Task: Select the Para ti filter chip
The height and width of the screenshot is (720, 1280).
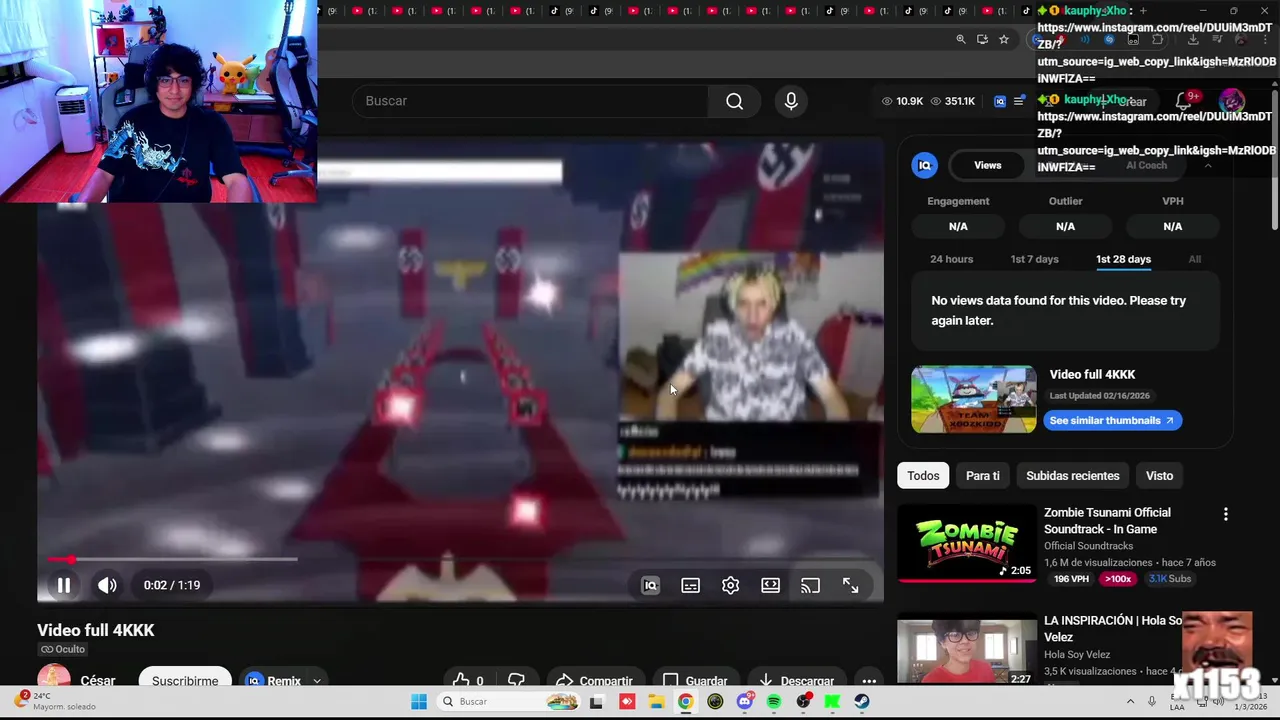Action: click(x=983, y=476)
